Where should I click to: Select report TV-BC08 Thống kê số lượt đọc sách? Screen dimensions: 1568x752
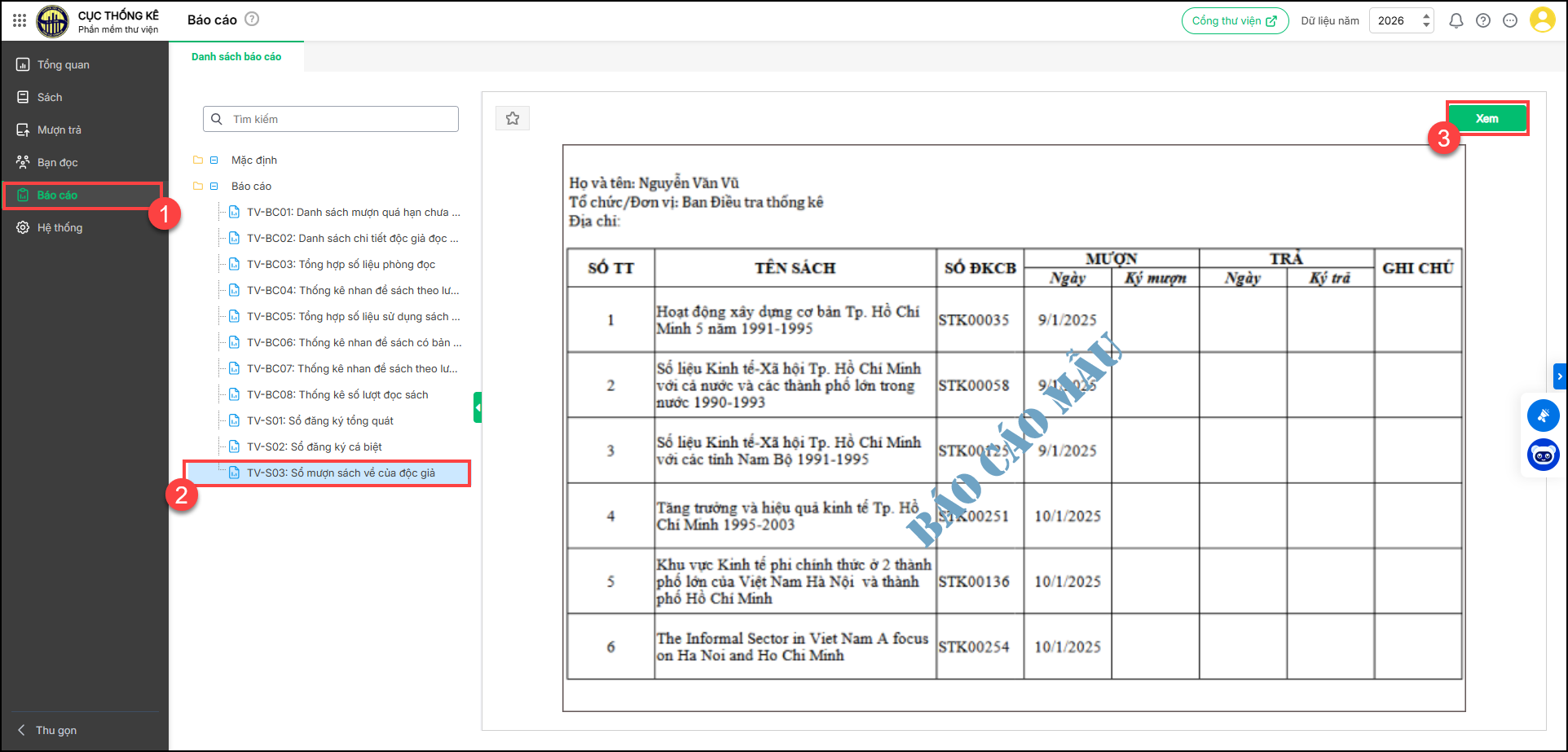pos(337,395)
